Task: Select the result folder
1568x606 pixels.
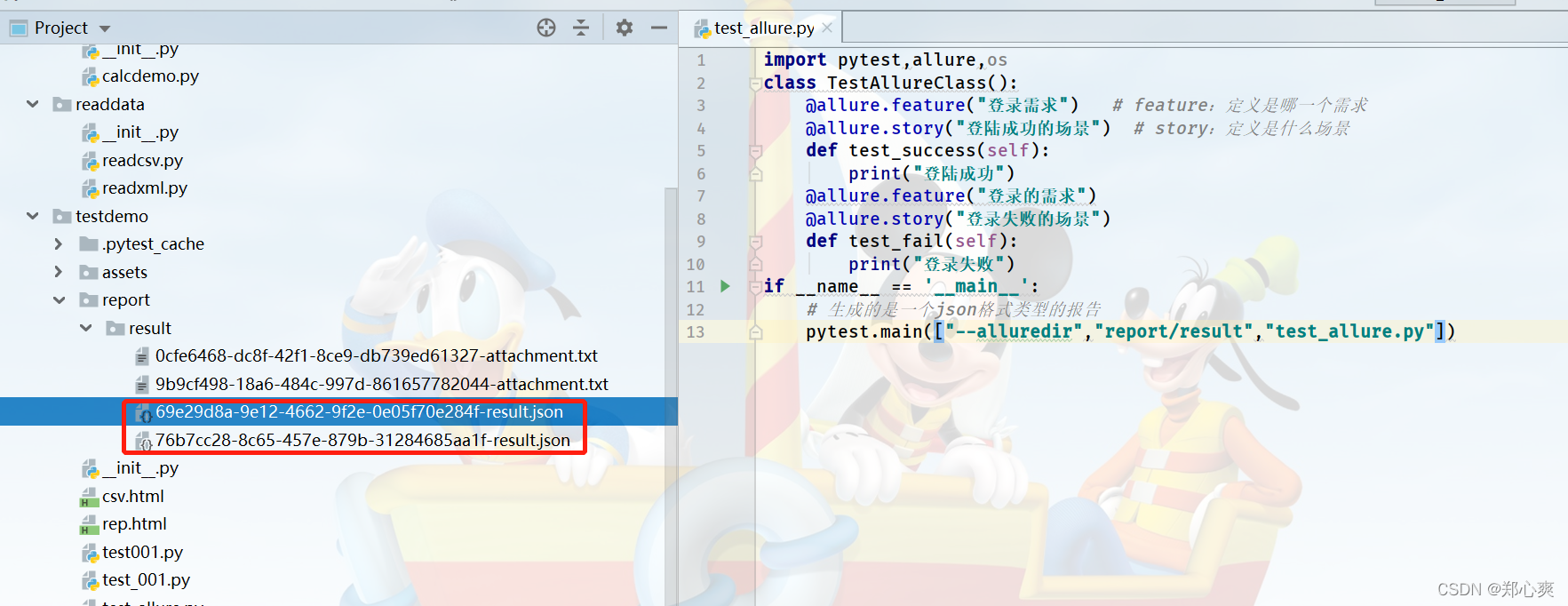Action: pos(150,328)
